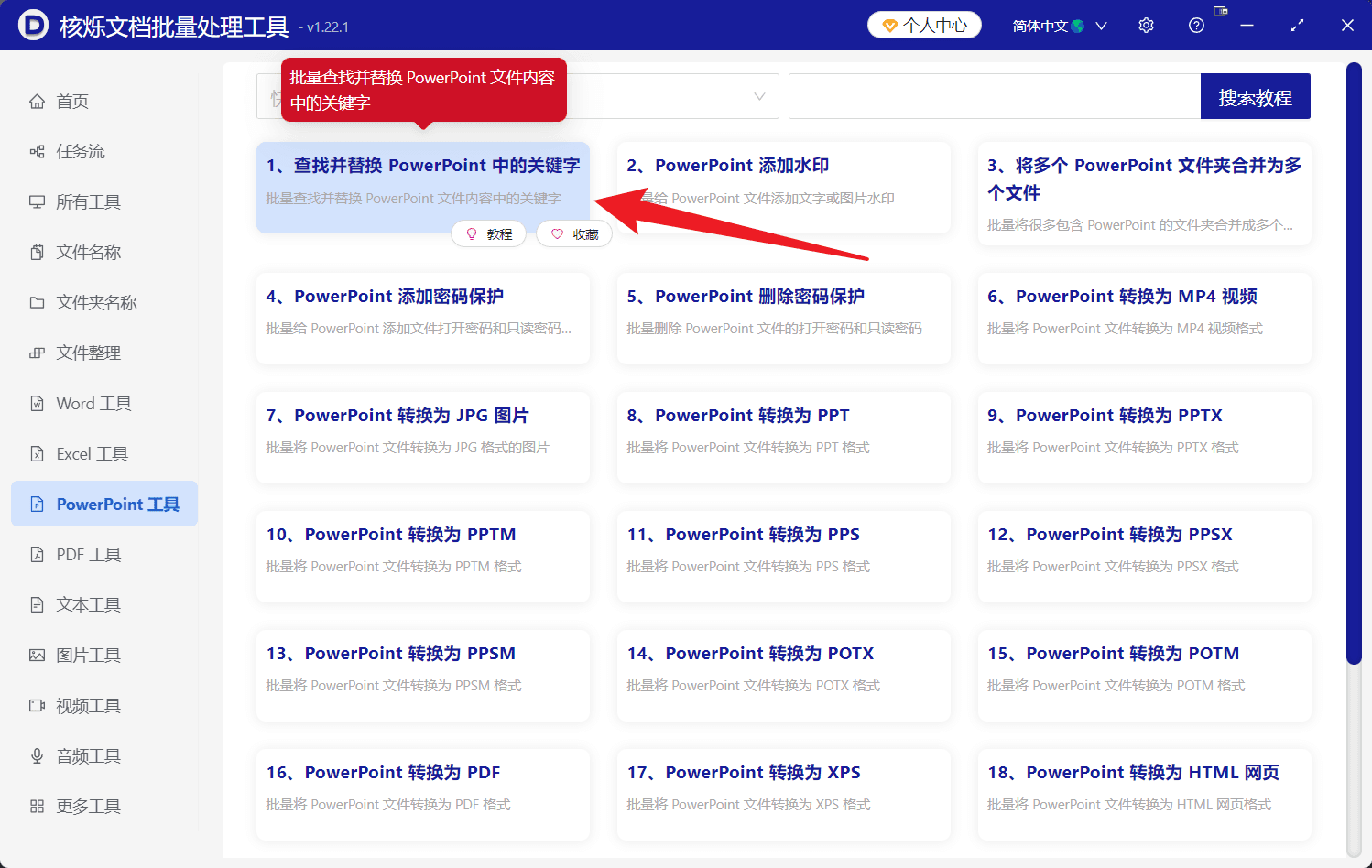The image size is (1372, 868).
Task: Click the 任务流 workflow icon
Action: click(37, 152)
